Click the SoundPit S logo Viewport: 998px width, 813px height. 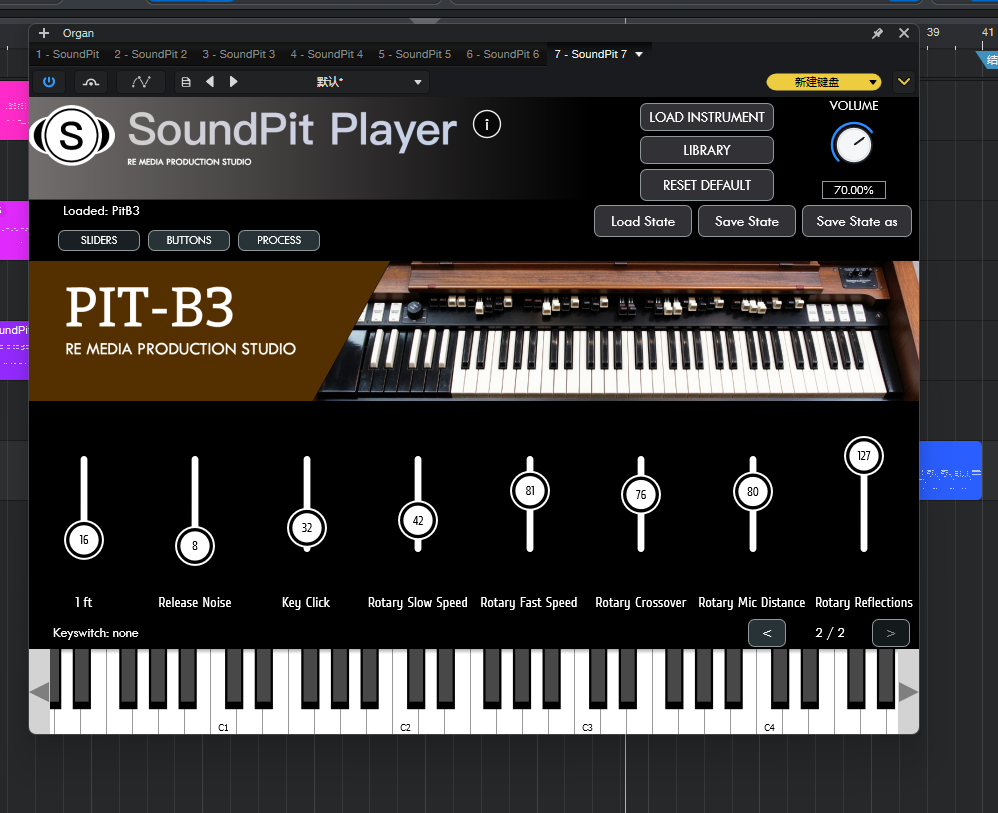pyautogui.click(x=71, y=135)
